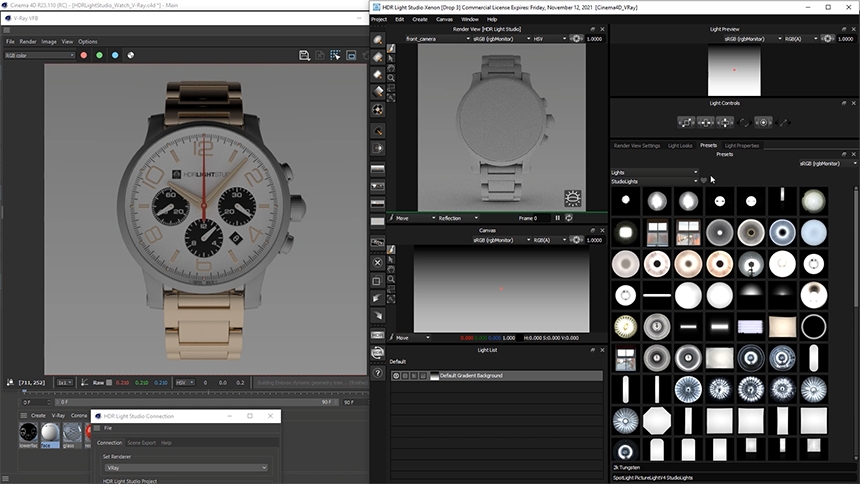The height and width of the screenshot is (484, 860).
Task: Open the Project menu in HDR Light Studio
Action: (379, 19)
